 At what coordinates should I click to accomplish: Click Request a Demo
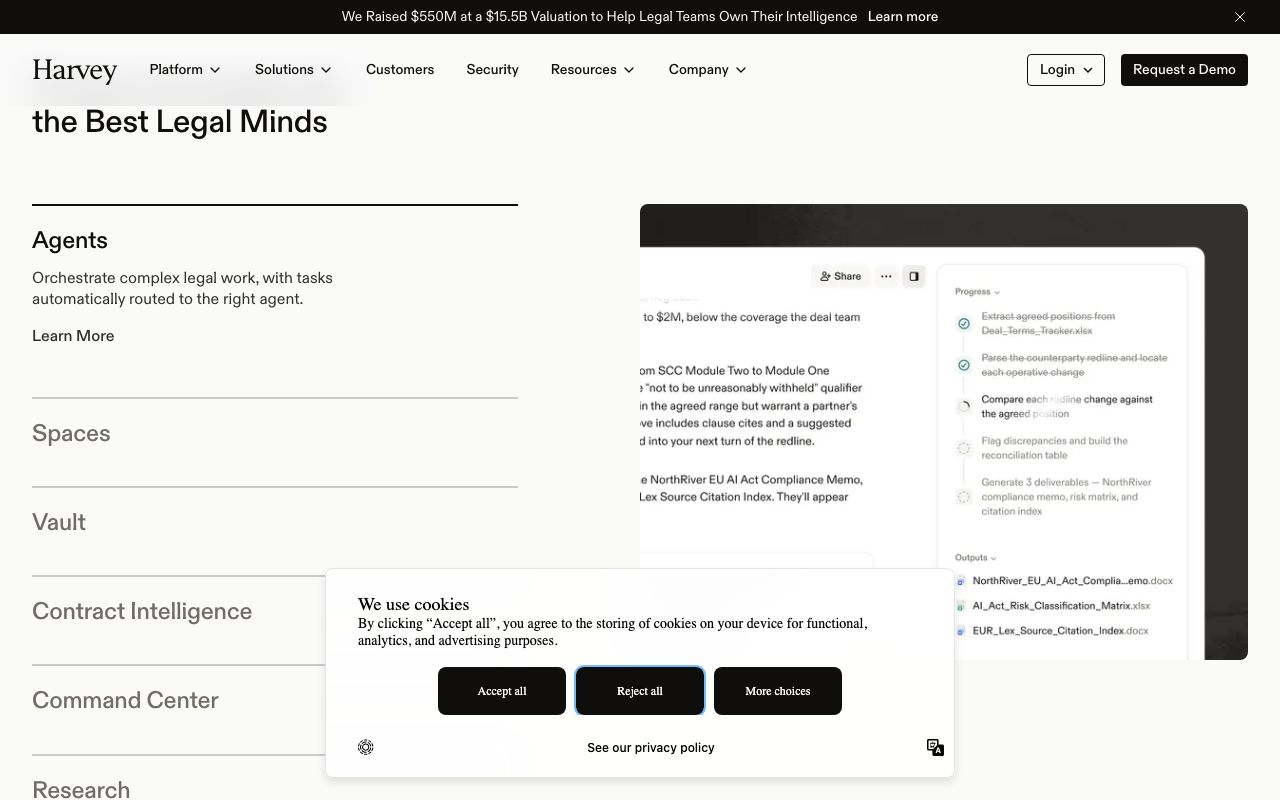pos(1184,70)
